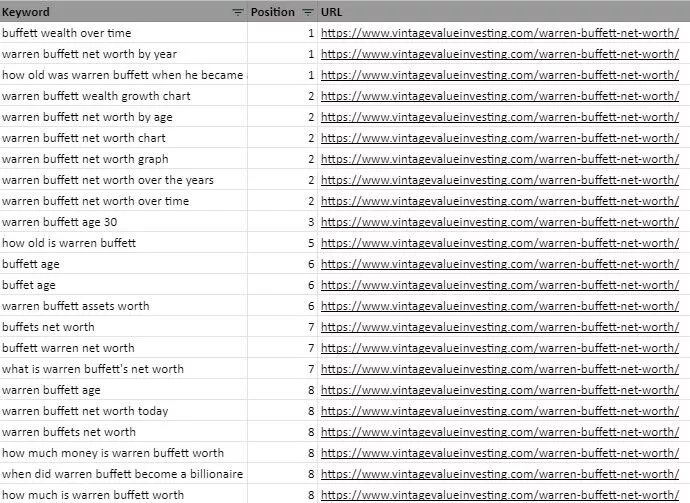This screenshot has width=690, height=503.
Task: Open URL link in 'warren buffett net worth today' row
Action: pyautogui.click(x=500, y=411)
